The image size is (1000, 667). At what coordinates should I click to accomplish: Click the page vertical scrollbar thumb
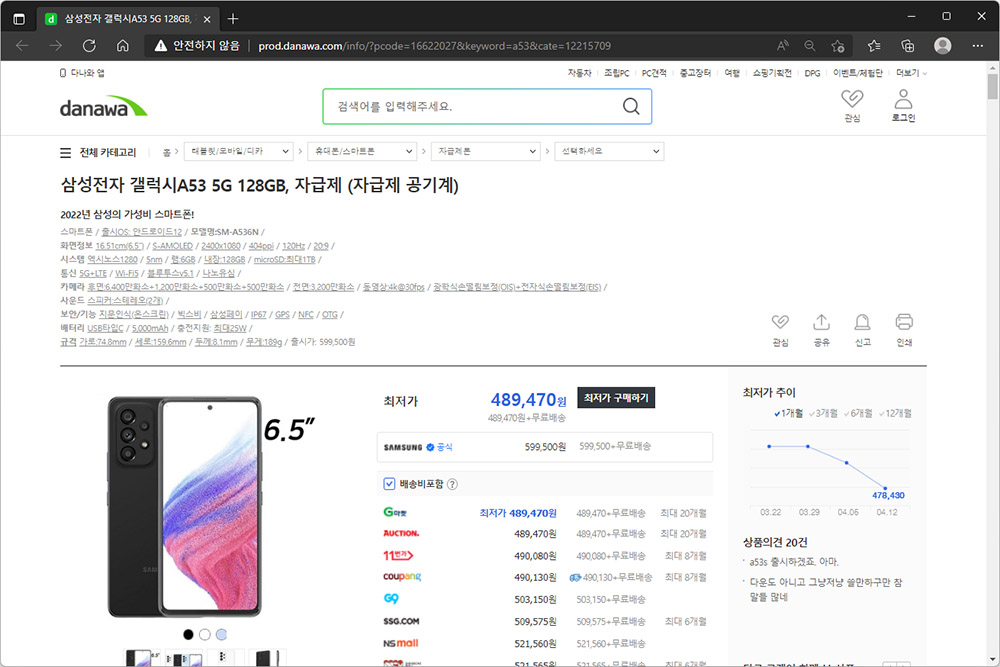[x=992, y=86]
